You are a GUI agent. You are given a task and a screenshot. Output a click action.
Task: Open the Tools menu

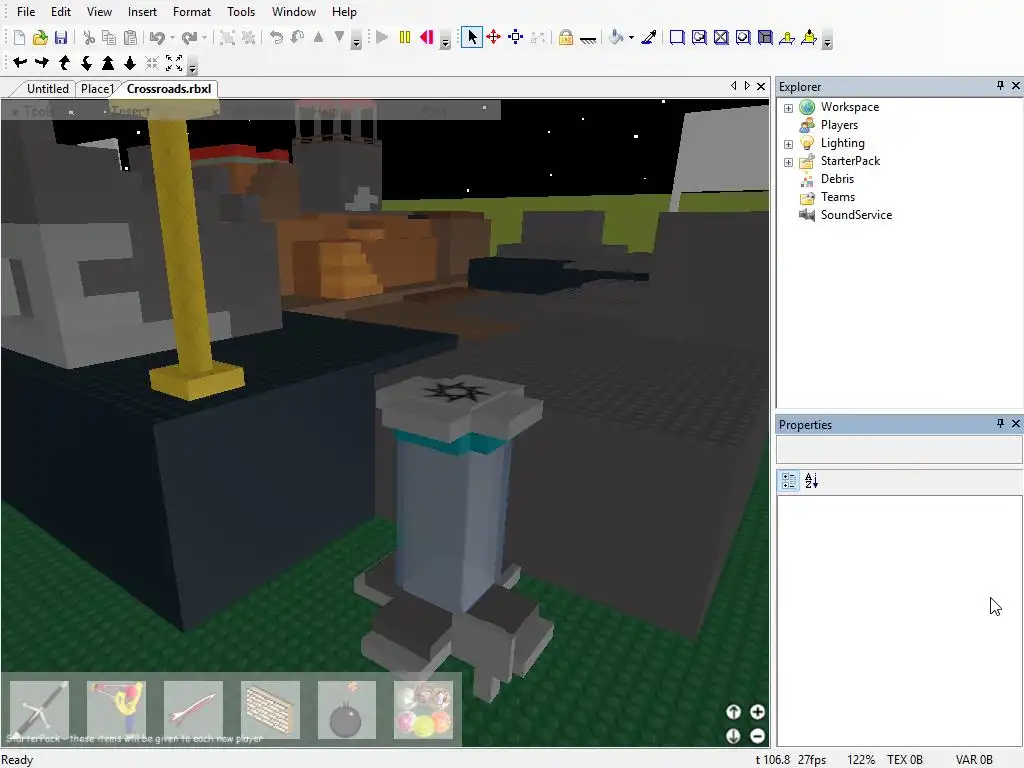click(x=241, y=12)
